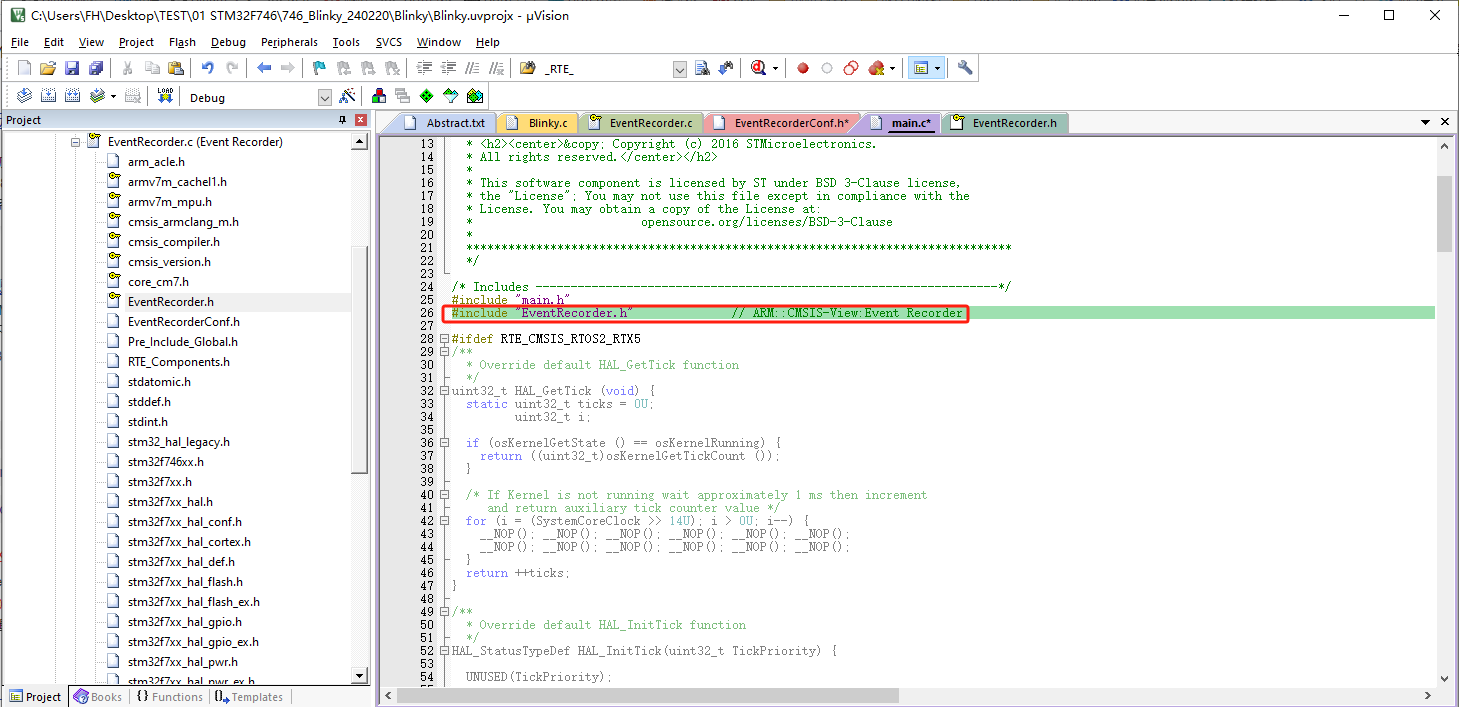Open the Pack Installer icon
The image size is (1459, 707).
475,96
